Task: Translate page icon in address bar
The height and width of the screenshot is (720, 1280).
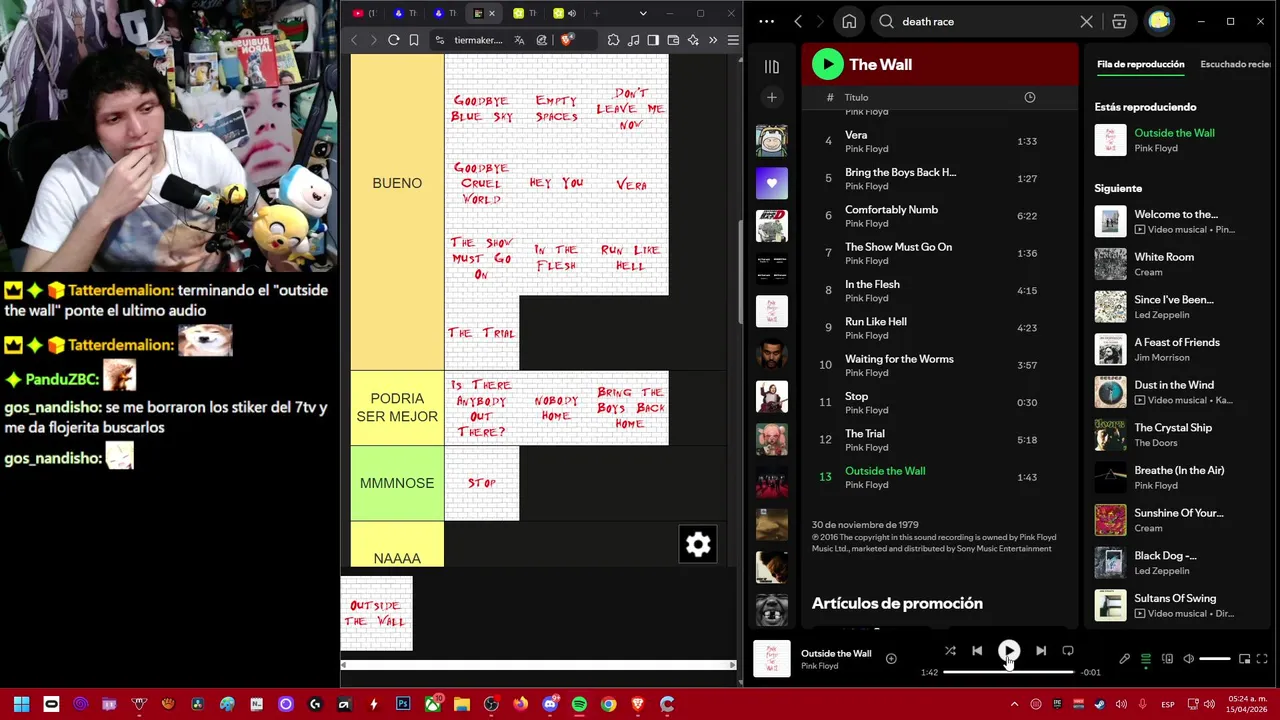Action: click(x=519, y=40)
